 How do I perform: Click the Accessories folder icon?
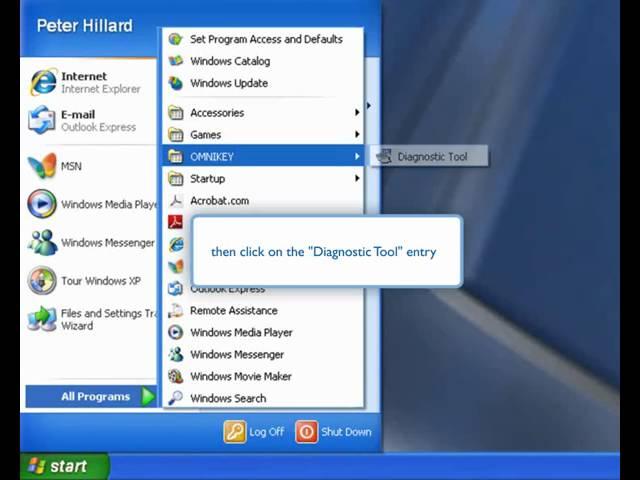[x=176, y=113]
